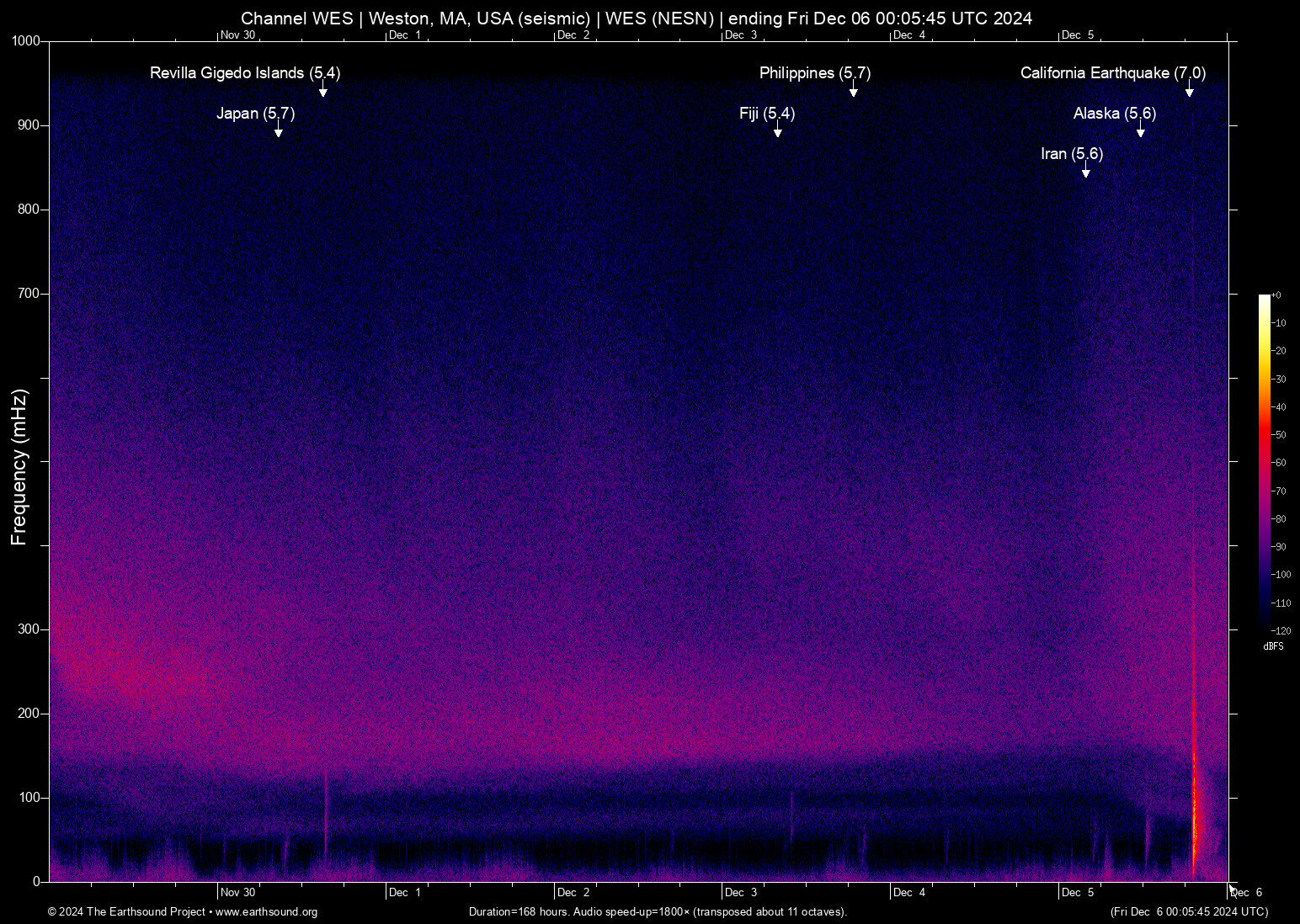Screen dimensions: 1300x924
Task: Select the Dec 5 tick on bottom axis
Action: click(1077, 892)
